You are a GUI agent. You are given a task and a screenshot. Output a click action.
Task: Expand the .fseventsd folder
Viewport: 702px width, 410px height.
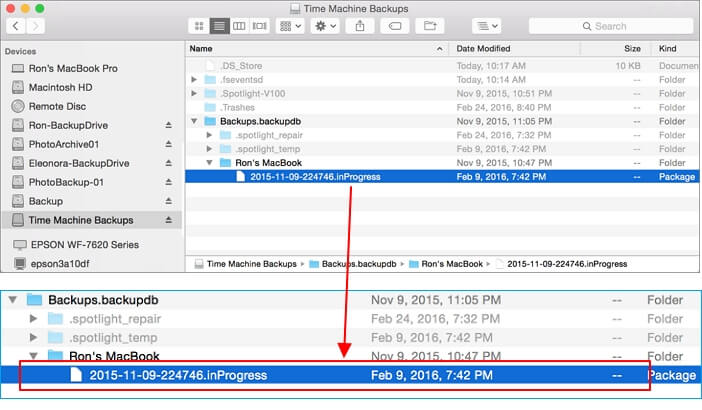click(195, 78)
